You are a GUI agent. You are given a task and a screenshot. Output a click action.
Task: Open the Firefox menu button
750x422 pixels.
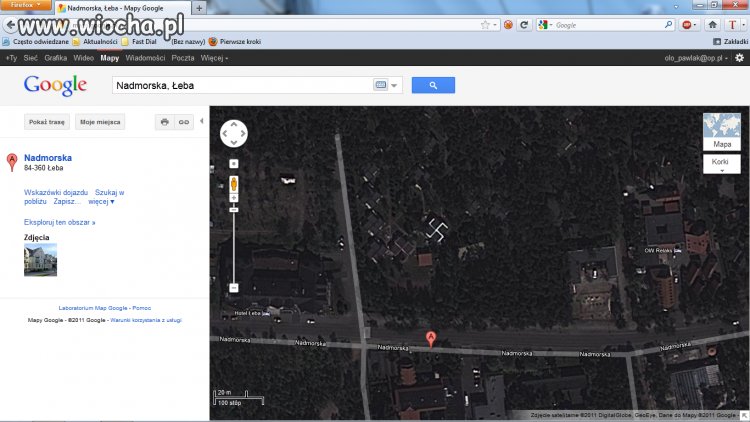pyautogui.click(x=25, y=5)
